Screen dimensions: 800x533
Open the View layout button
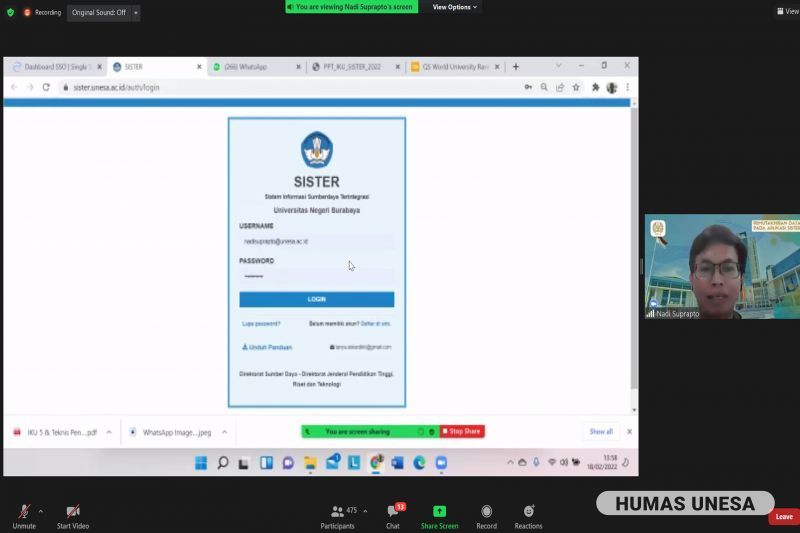[x=788, y=11]
